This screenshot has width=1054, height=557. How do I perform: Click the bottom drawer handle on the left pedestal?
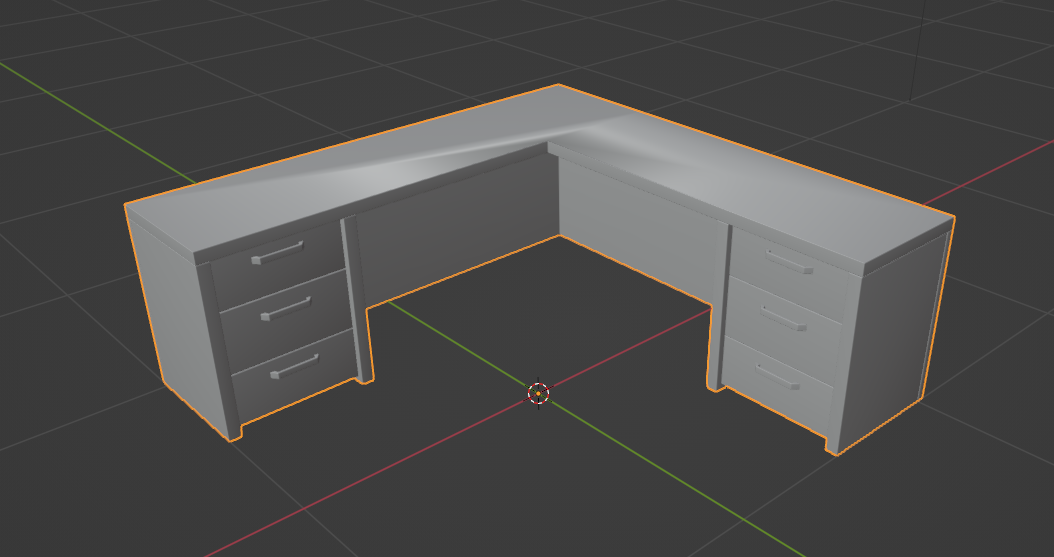click(294, 367)
